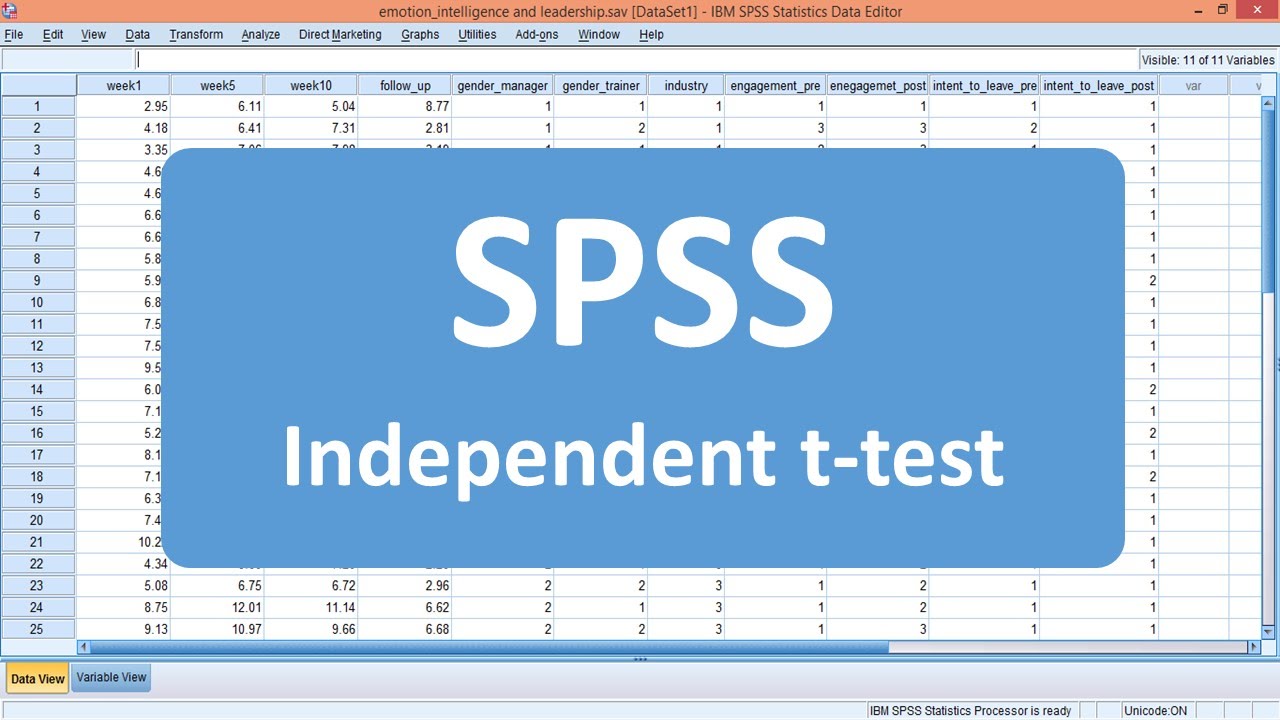1280x720 pixels.
Task: Select the intent_to_leave_post column header
Action: pos(1099,86)
